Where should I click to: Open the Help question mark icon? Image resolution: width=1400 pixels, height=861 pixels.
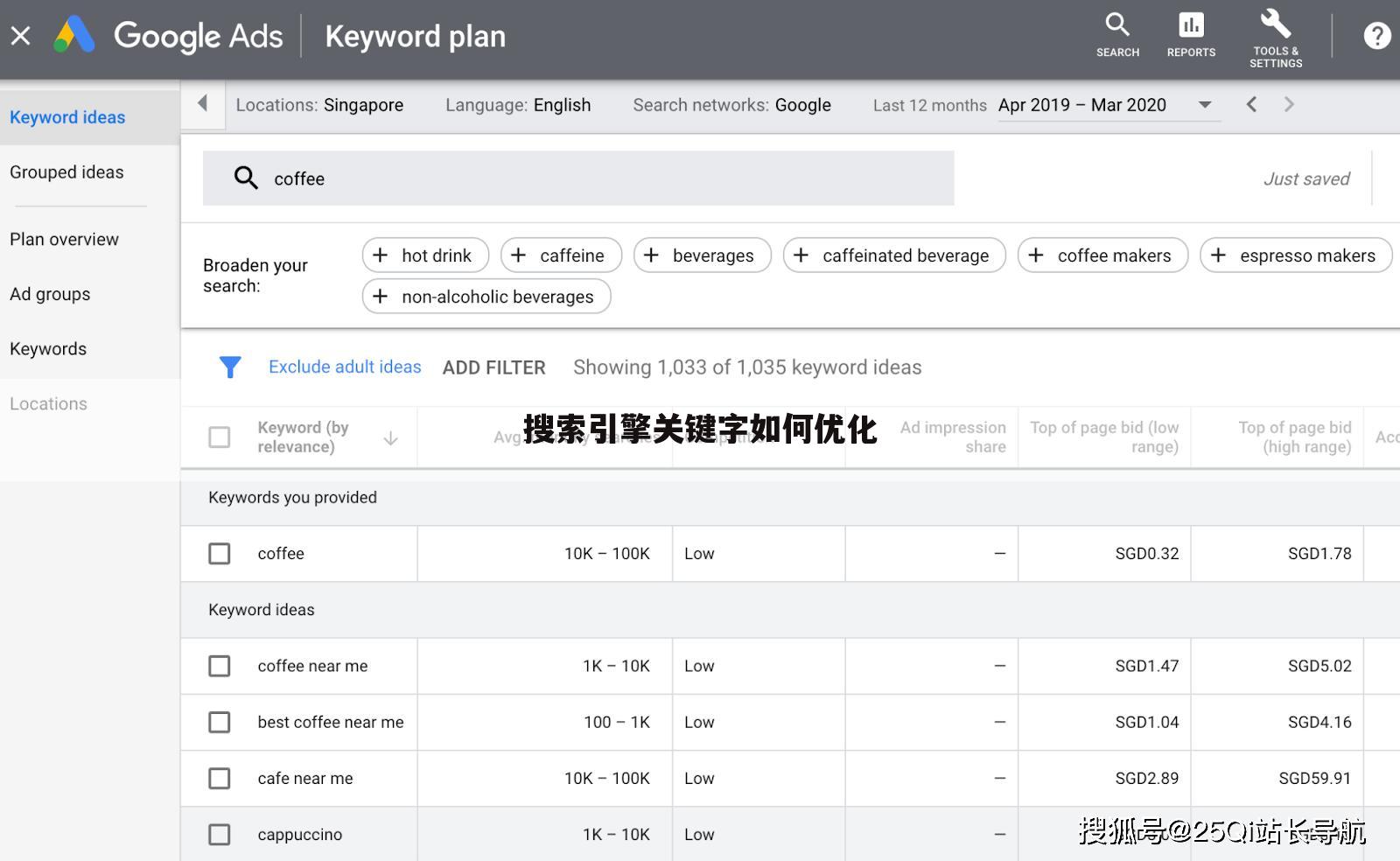click(x=1376, y=36)
